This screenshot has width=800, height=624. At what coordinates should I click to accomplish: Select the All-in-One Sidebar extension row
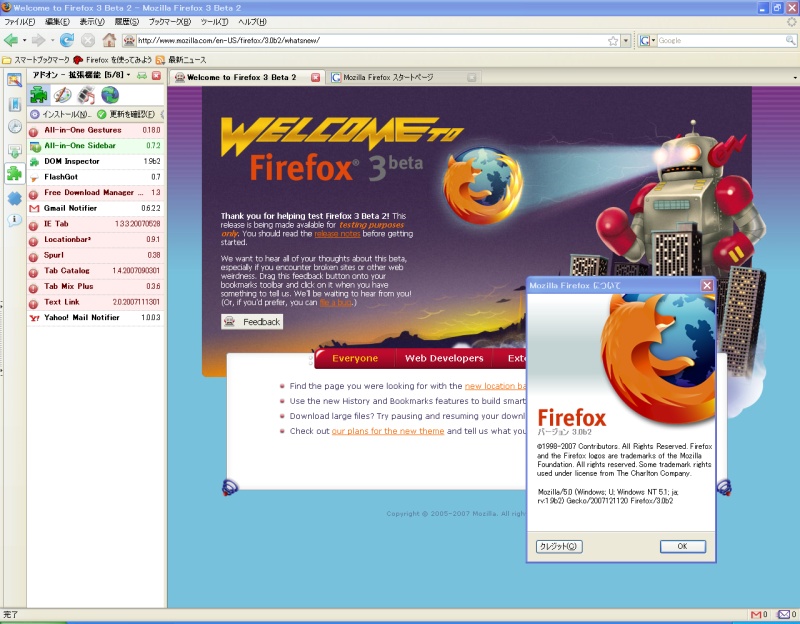(95, 146)
